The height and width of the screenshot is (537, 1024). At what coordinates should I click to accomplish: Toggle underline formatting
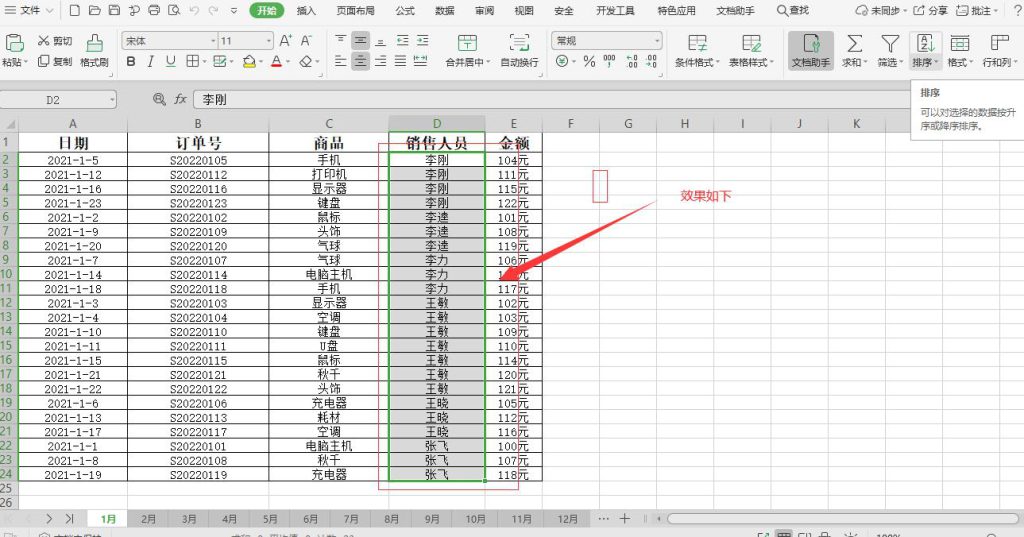point(170,61)
